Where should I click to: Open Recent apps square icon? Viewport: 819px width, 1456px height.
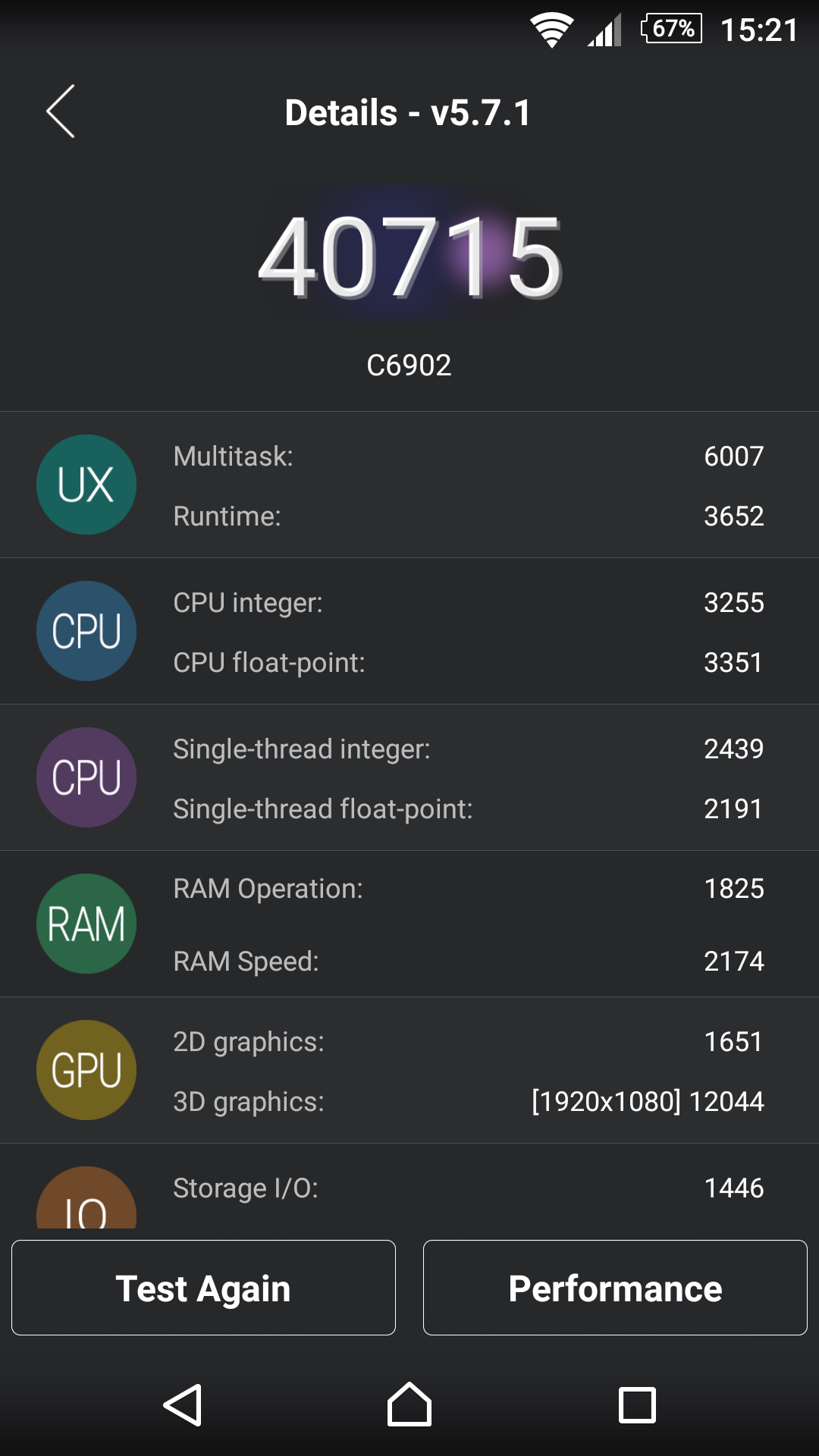tap(637, 1405)
